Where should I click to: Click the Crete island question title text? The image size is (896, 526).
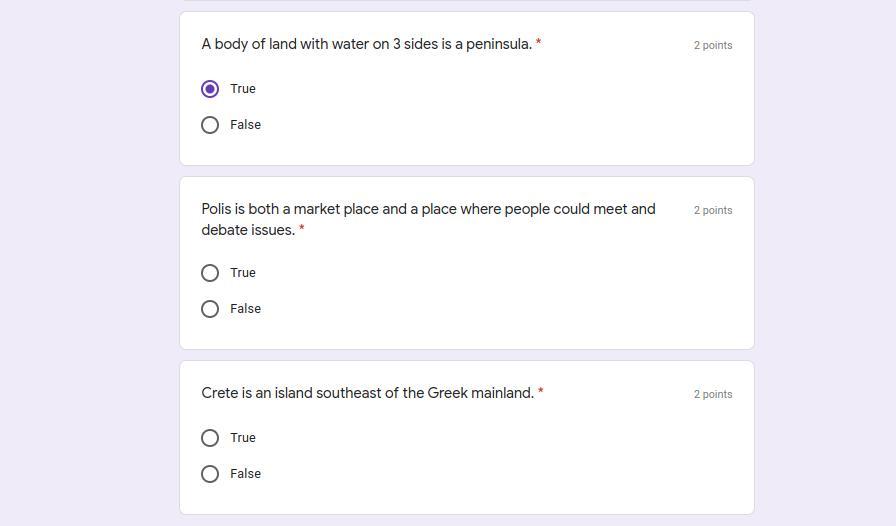pyautogui.click(x=367, y=393)
